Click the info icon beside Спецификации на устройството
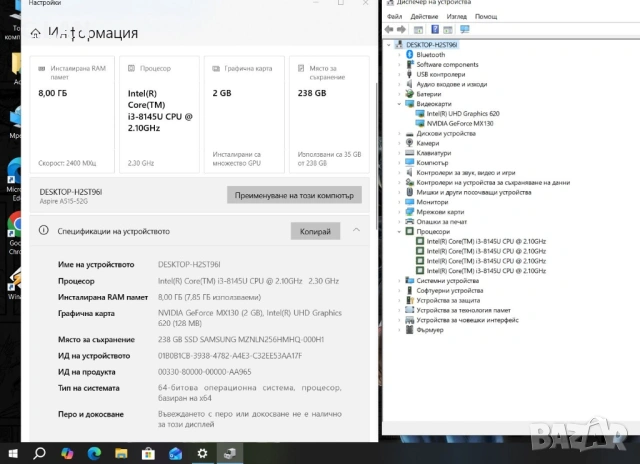 pyautogui.click(x=43, y=231)
